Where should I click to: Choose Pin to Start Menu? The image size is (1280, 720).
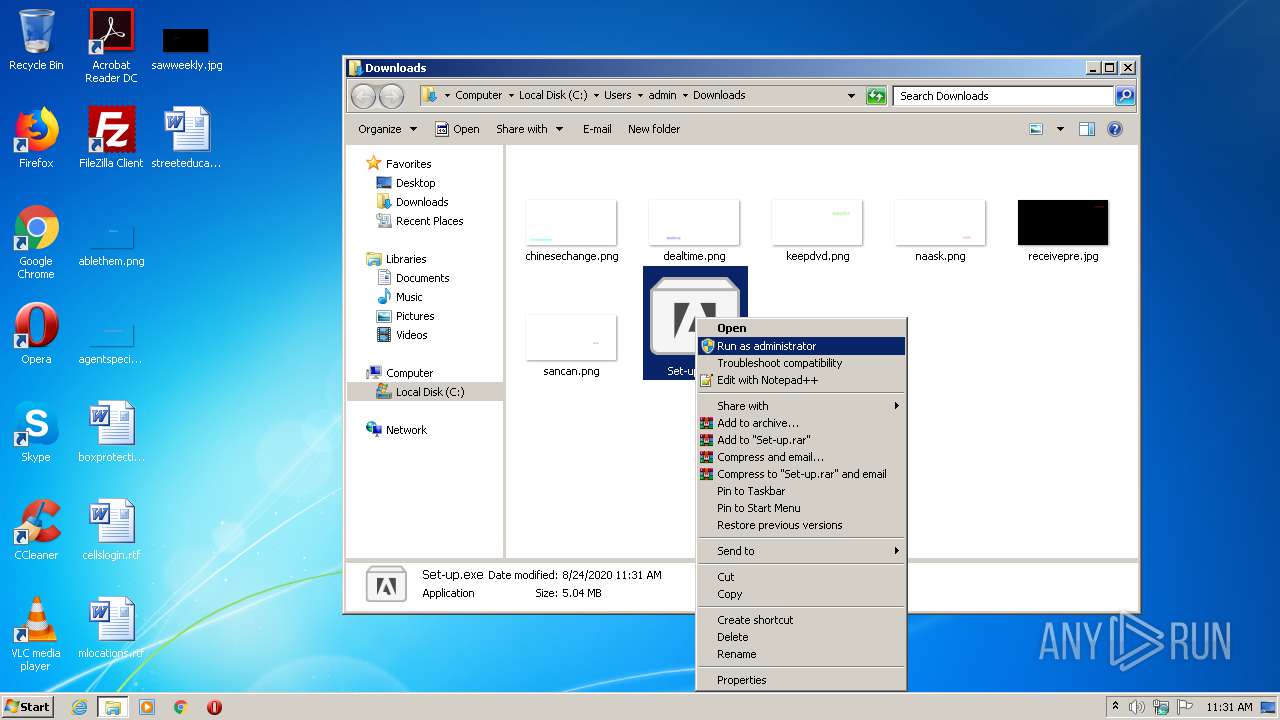click(x=801, y=508)
